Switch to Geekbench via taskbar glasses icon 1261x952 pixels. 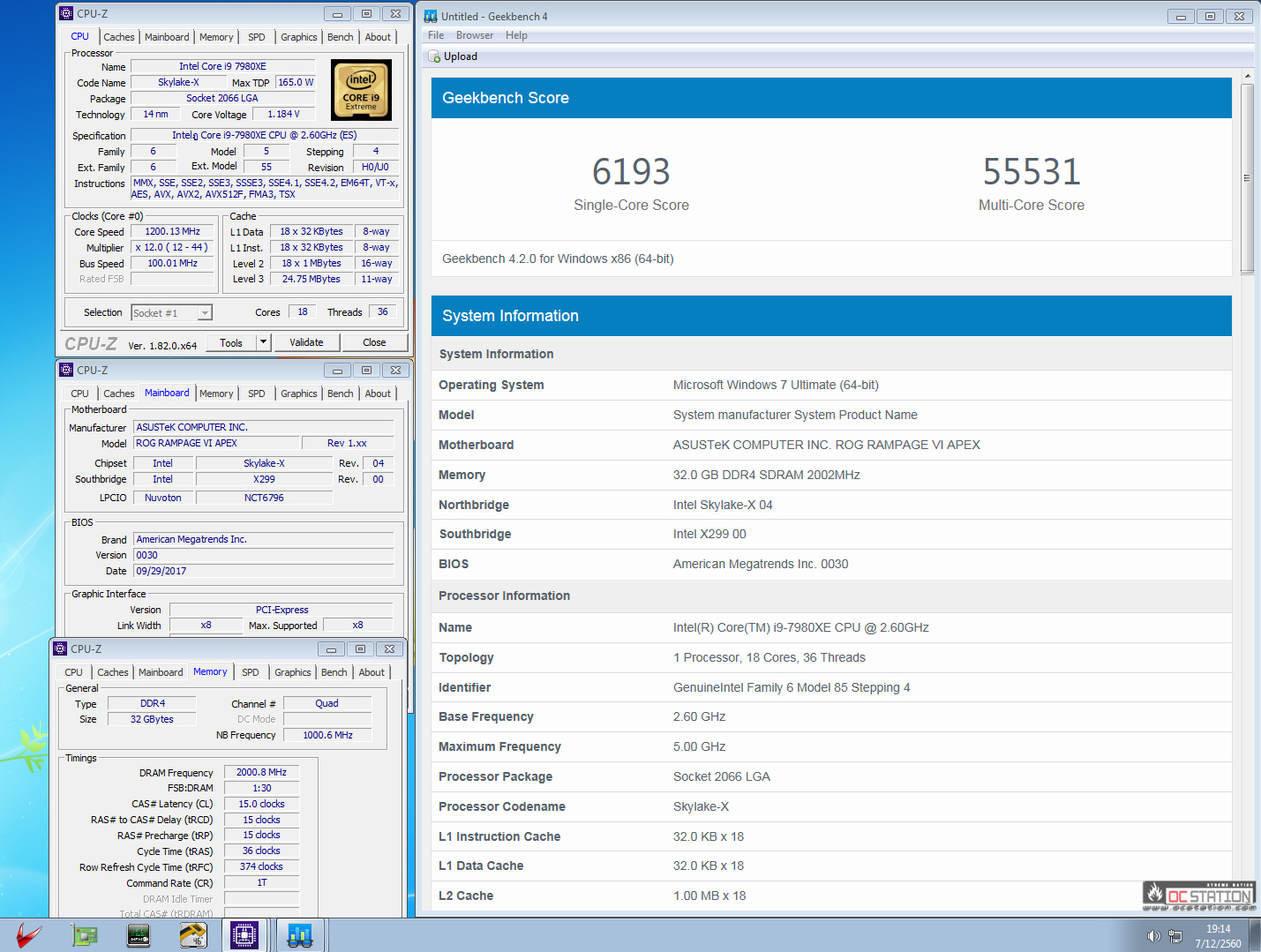(x=300, y=935)
